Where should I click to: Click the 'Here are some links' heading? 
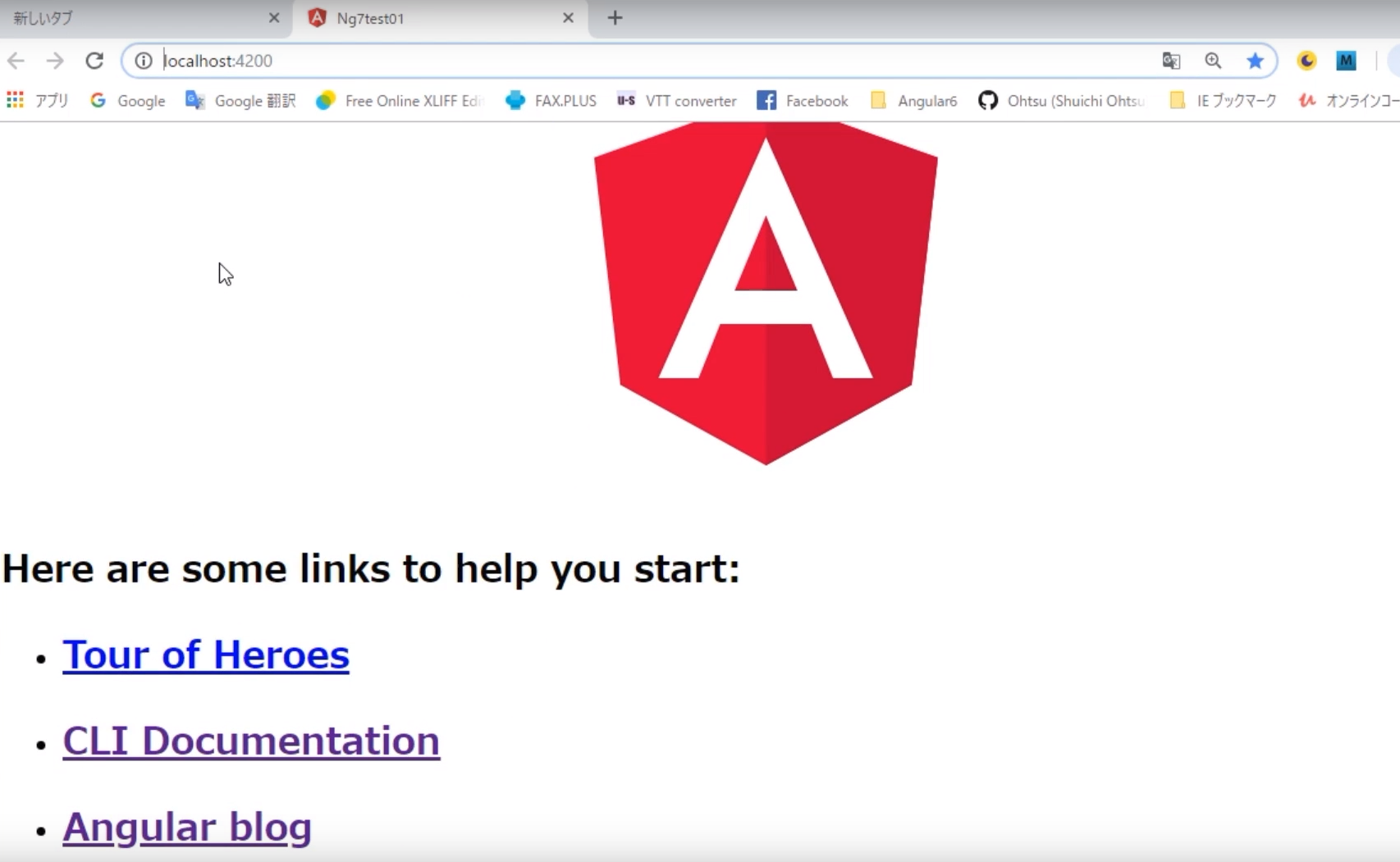[371, 568]
